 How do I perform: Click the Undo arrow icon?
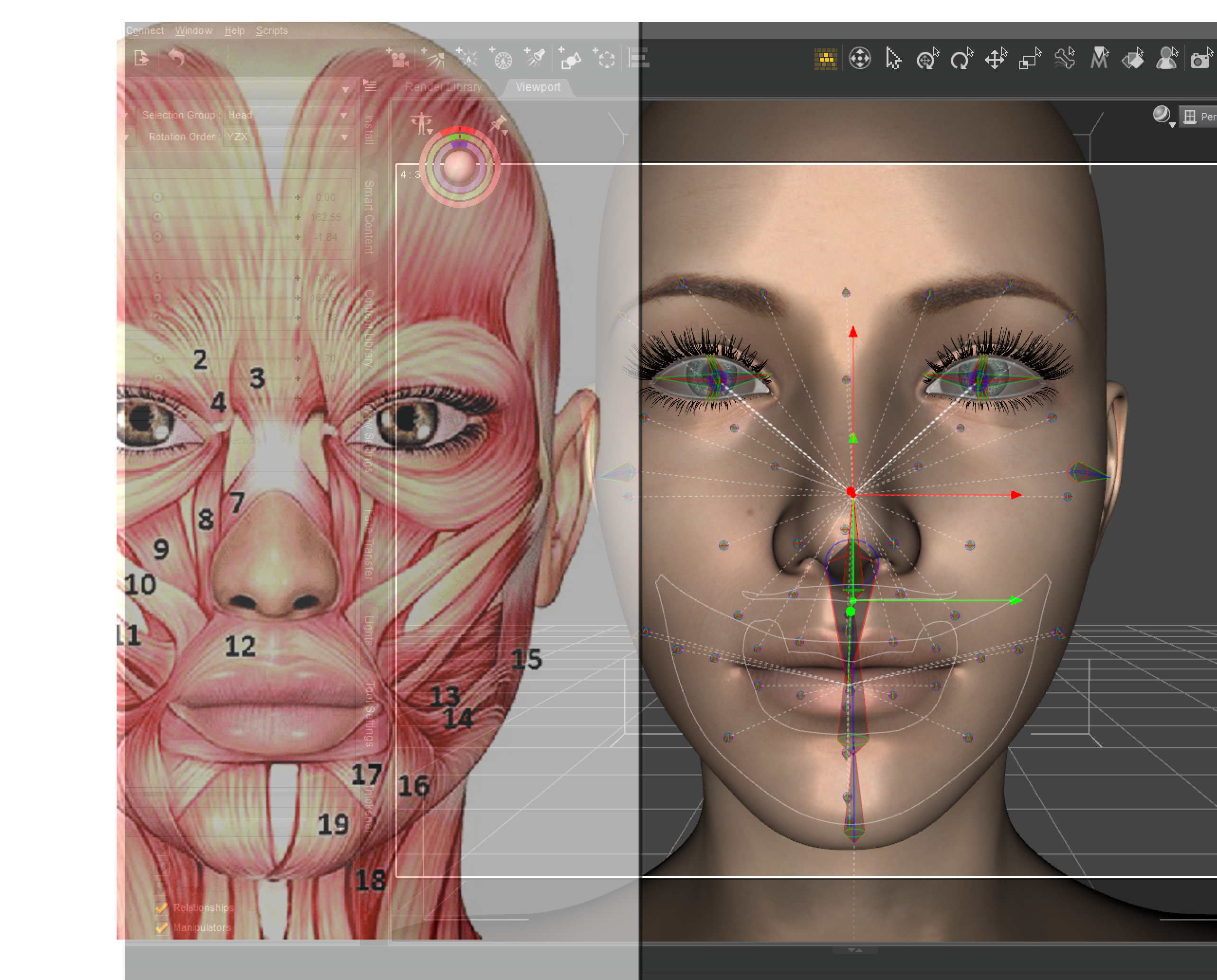click(x=177, y=57)
